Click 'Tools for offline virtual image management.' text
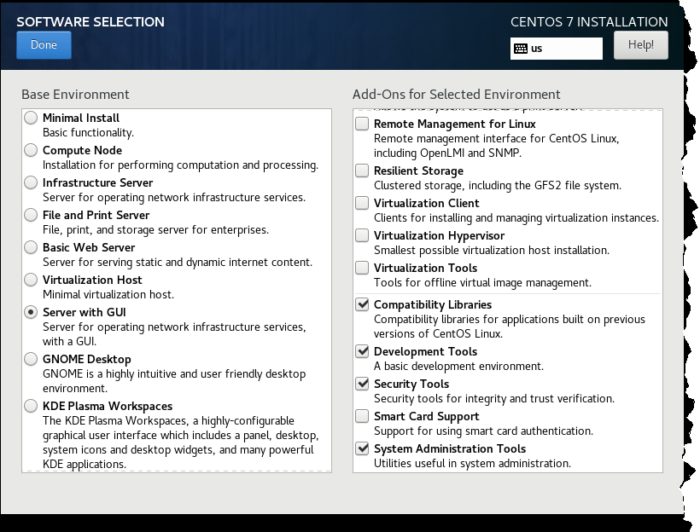The height and width of the screenshot is (532, 700). point(482,283)
